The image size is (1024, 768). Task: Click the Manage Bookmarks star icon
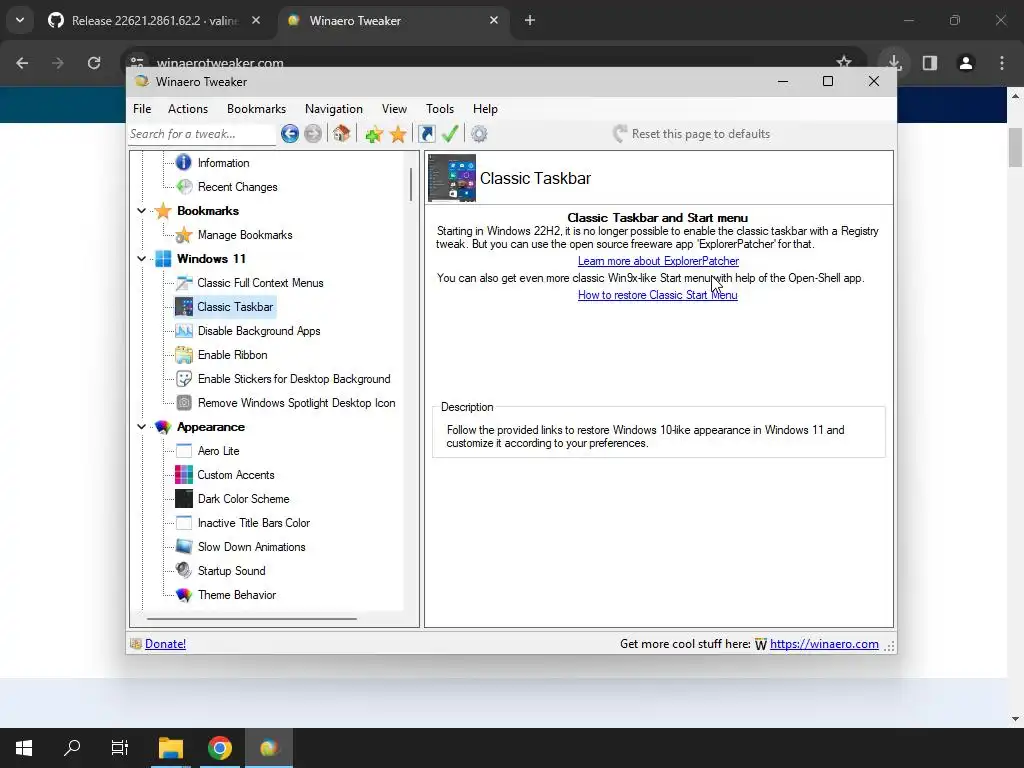pyautogui.click(x=184, y=235)
